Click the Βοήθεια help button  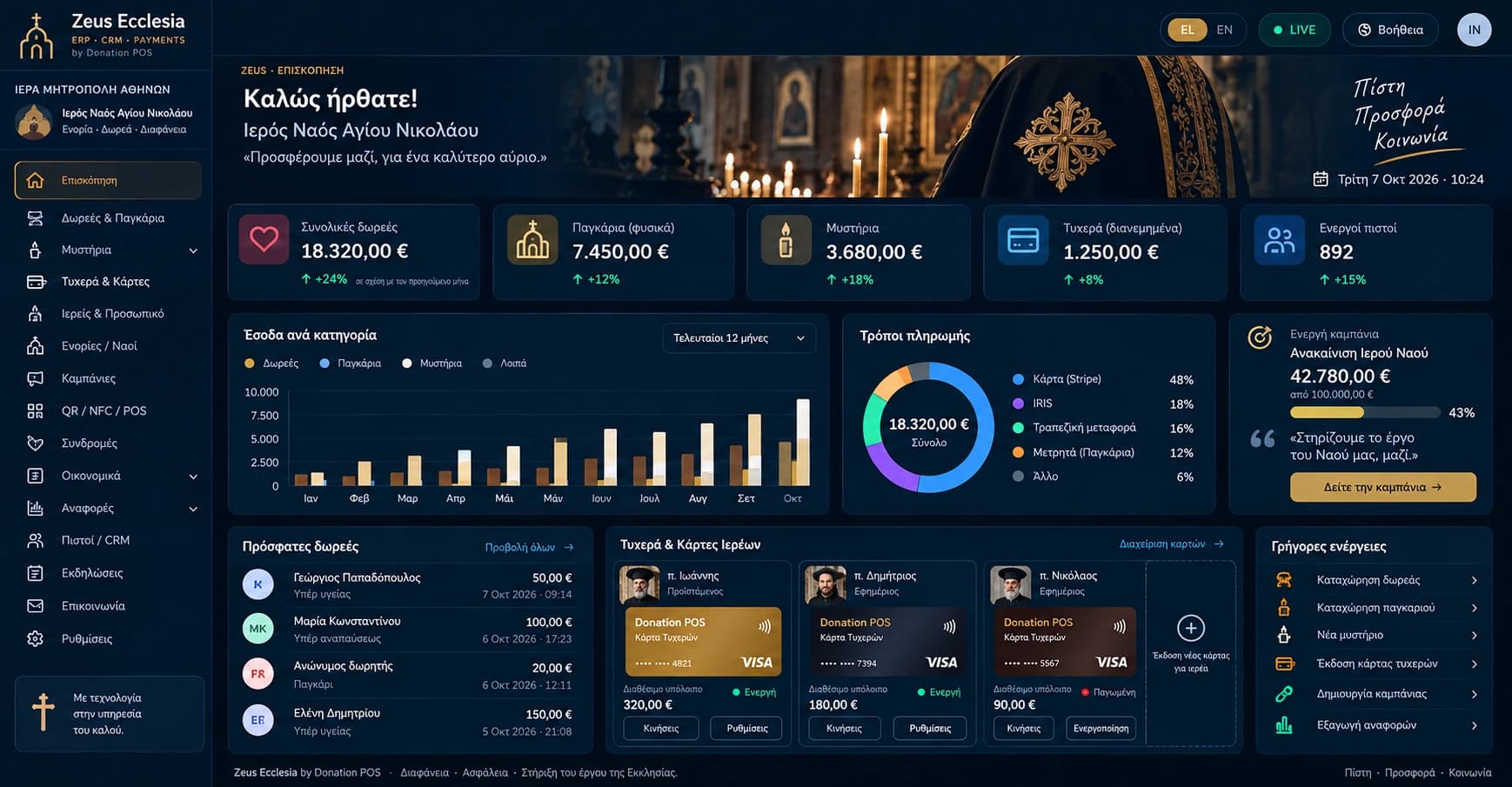(x=1392, y=30)
